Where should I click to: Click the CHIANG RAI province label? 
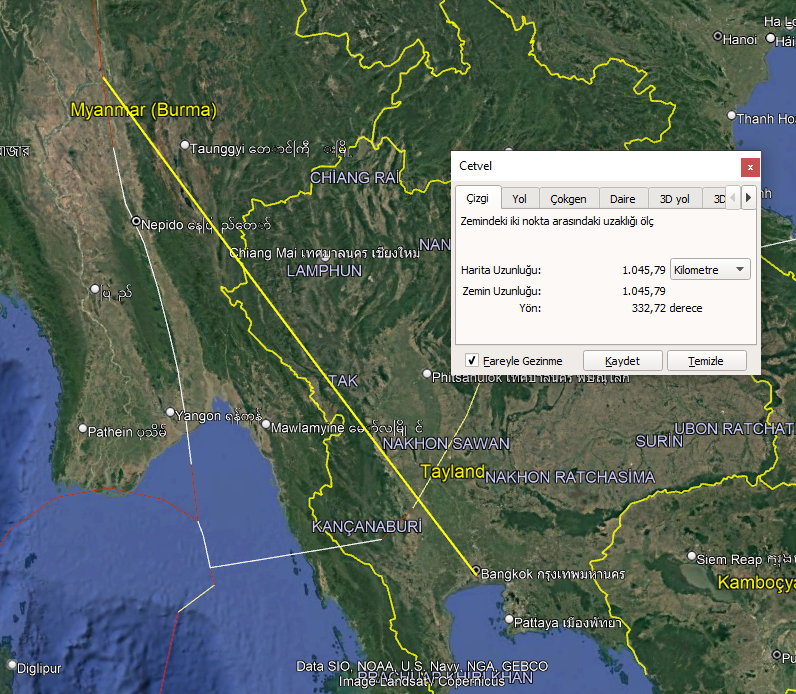tap(354, 178)
